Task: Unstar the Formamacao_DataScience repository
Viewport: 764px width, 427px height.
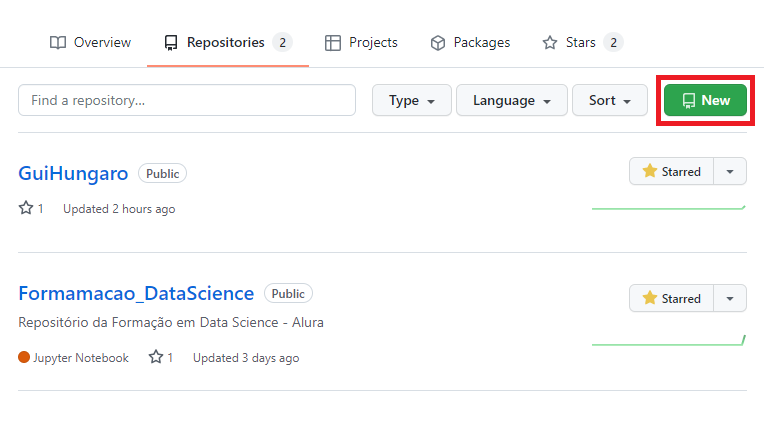Action: pyautogui.click(x=671, y=298)
